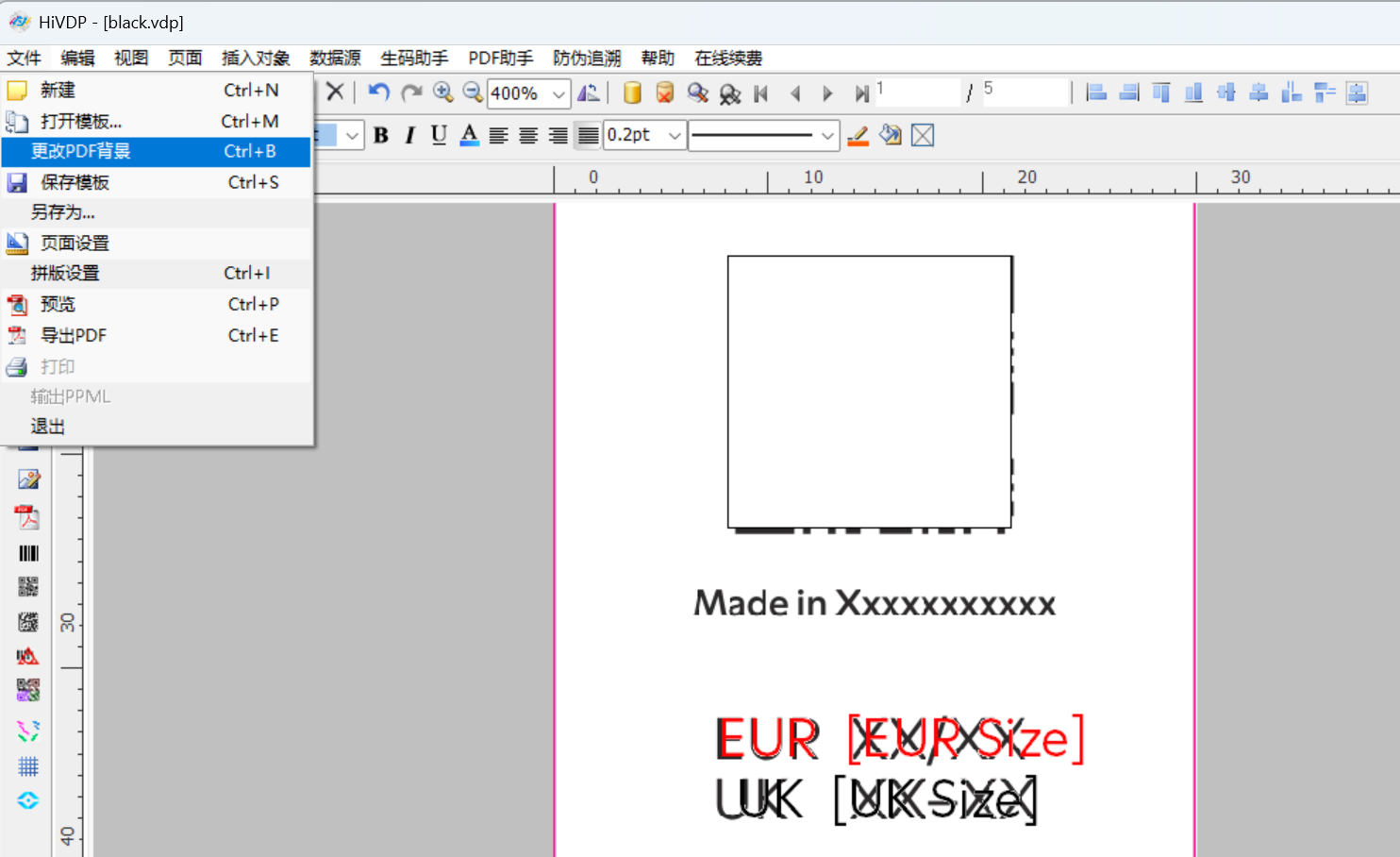Click the colorful QR code tool
Image resolution: width=1400 pixels, height=857 pixels.
tap(28, 691)
